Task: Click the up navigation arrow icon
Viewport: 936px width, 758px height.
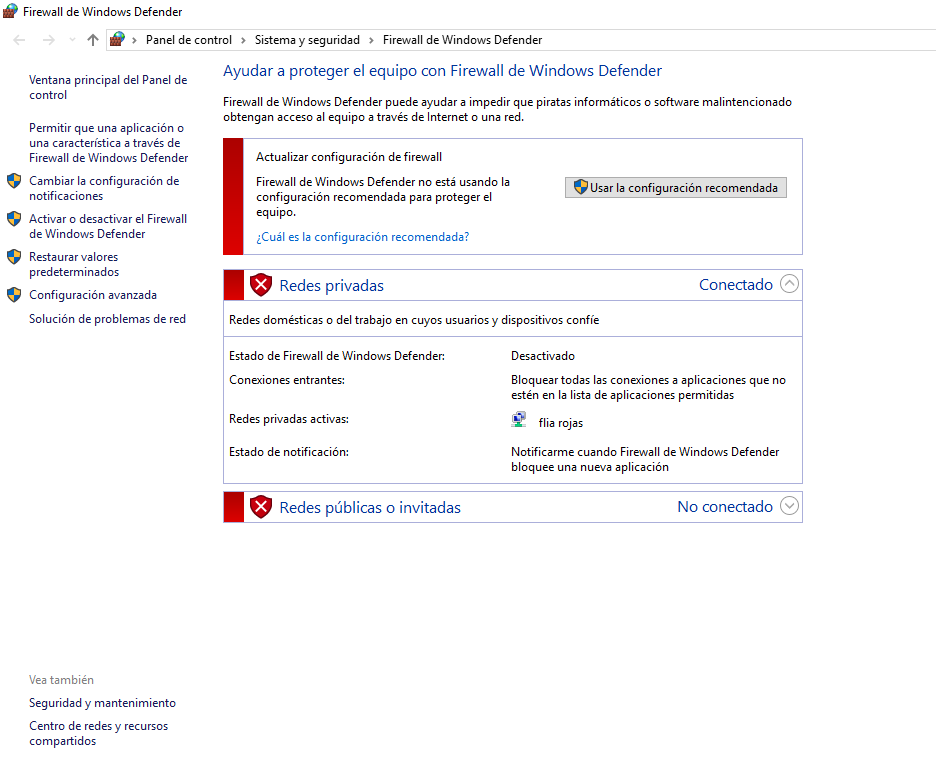Action: [x=92, y=40]
